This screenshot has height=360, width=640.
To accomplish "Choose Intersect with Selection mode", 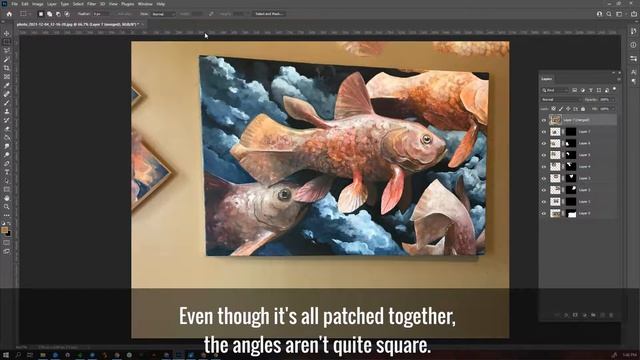I will coord(67,14).
